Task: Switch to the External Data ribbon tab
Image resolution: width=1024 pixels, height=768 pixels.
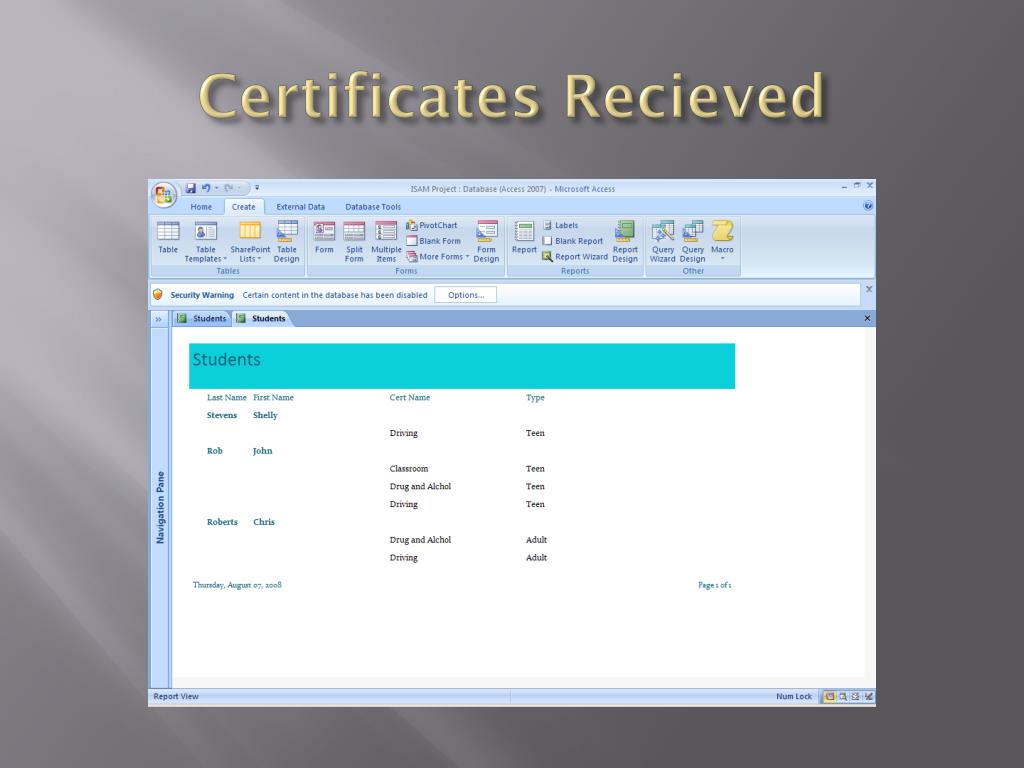Action: pyautogui.click(x=300, y=207)
